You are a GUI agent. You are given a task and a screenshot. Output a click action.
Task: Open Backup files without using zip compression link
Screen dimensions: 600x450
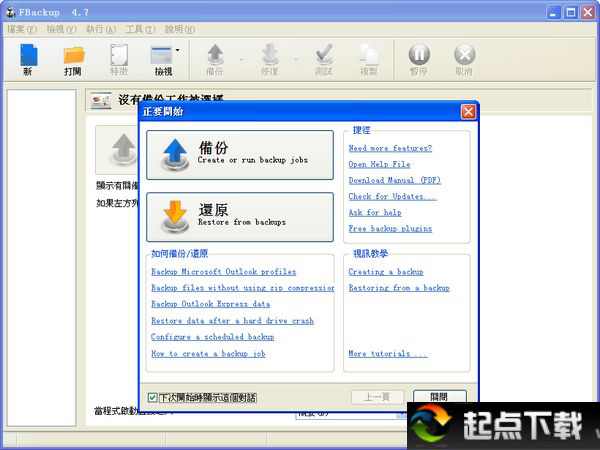coord(243,288)
